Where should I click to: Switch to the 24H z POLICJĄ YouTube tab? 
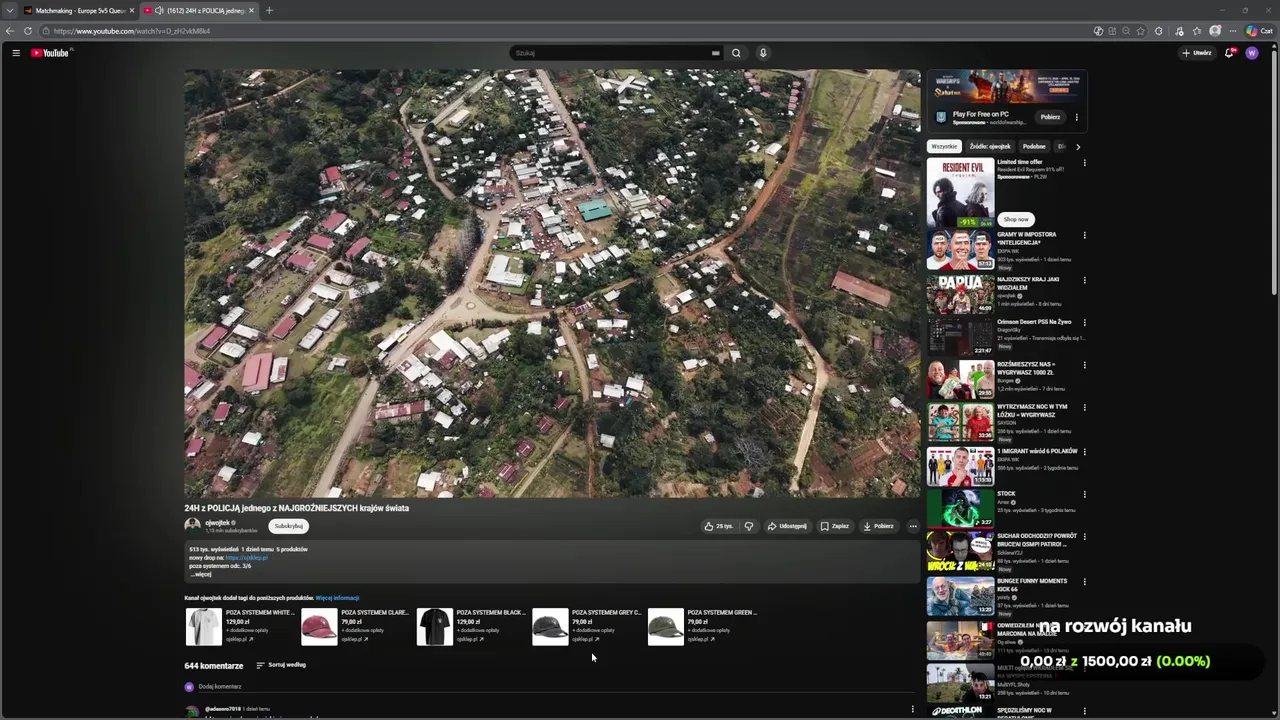200,10
